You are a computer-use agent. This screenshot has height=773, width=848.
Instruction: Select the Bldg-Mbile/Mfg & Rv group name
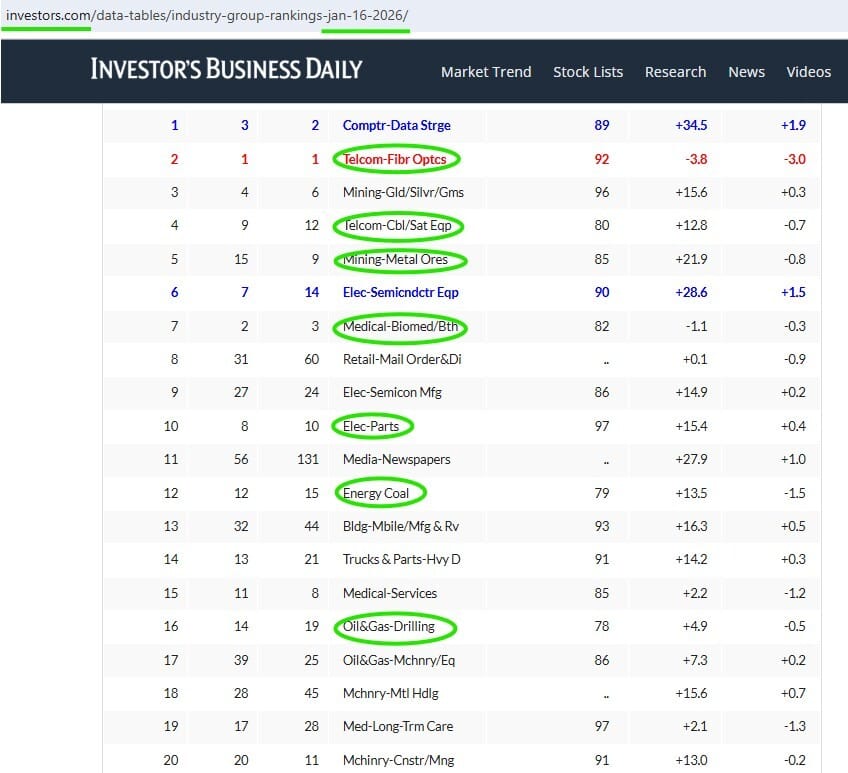(401, 527)
